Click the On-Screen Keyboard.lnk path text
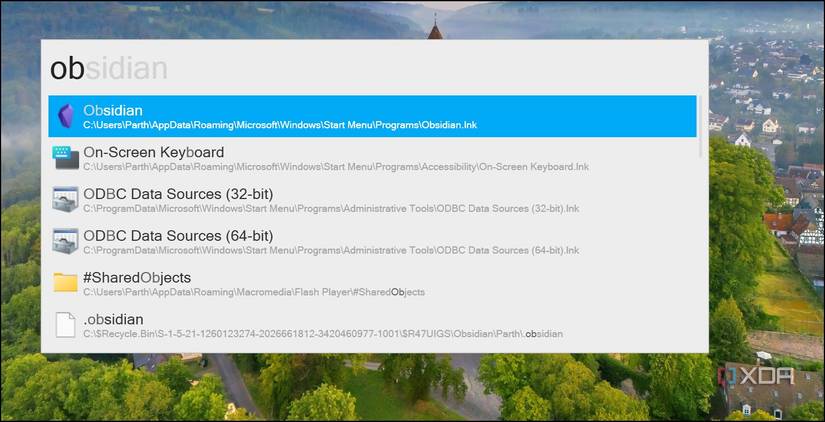 [336, 167]
